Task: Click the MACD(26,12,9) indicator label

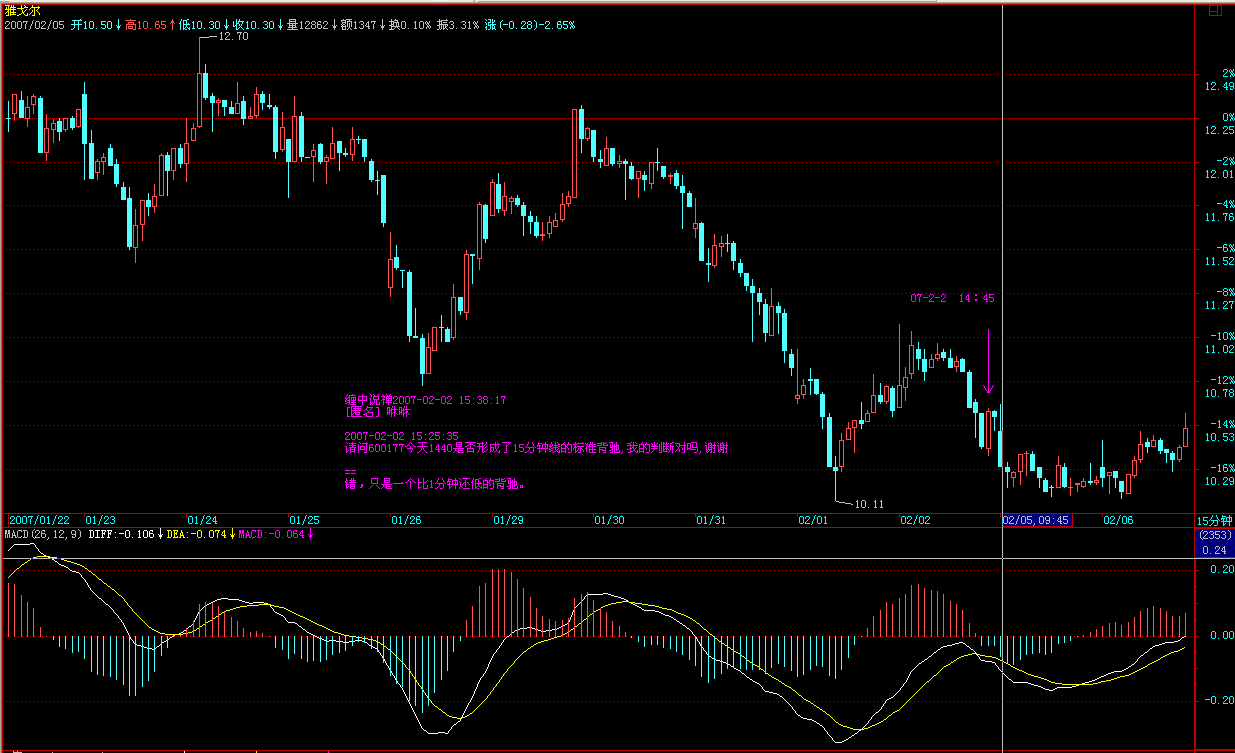Action: click(44, 534)
